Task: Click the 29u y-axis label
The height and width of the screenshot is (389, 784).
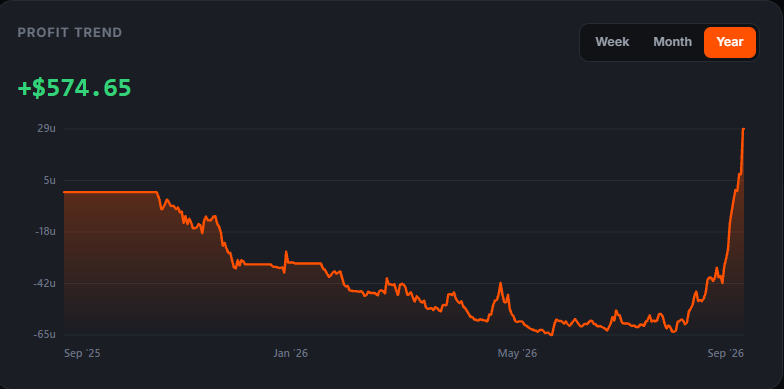Action: [46, 129]
